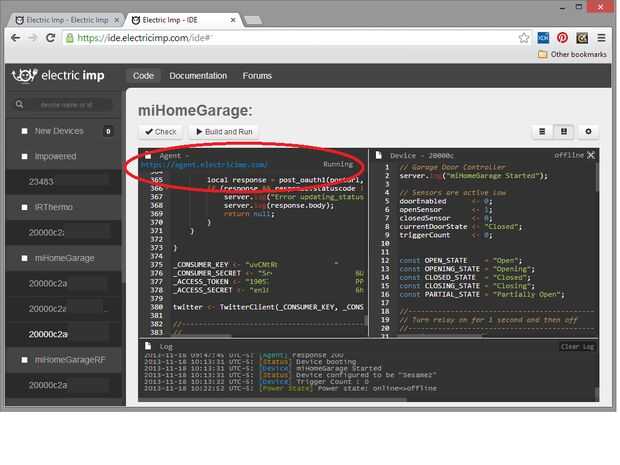620x465 pixels.
Task: Click the Build and Run button
Action: coord(224,132)
